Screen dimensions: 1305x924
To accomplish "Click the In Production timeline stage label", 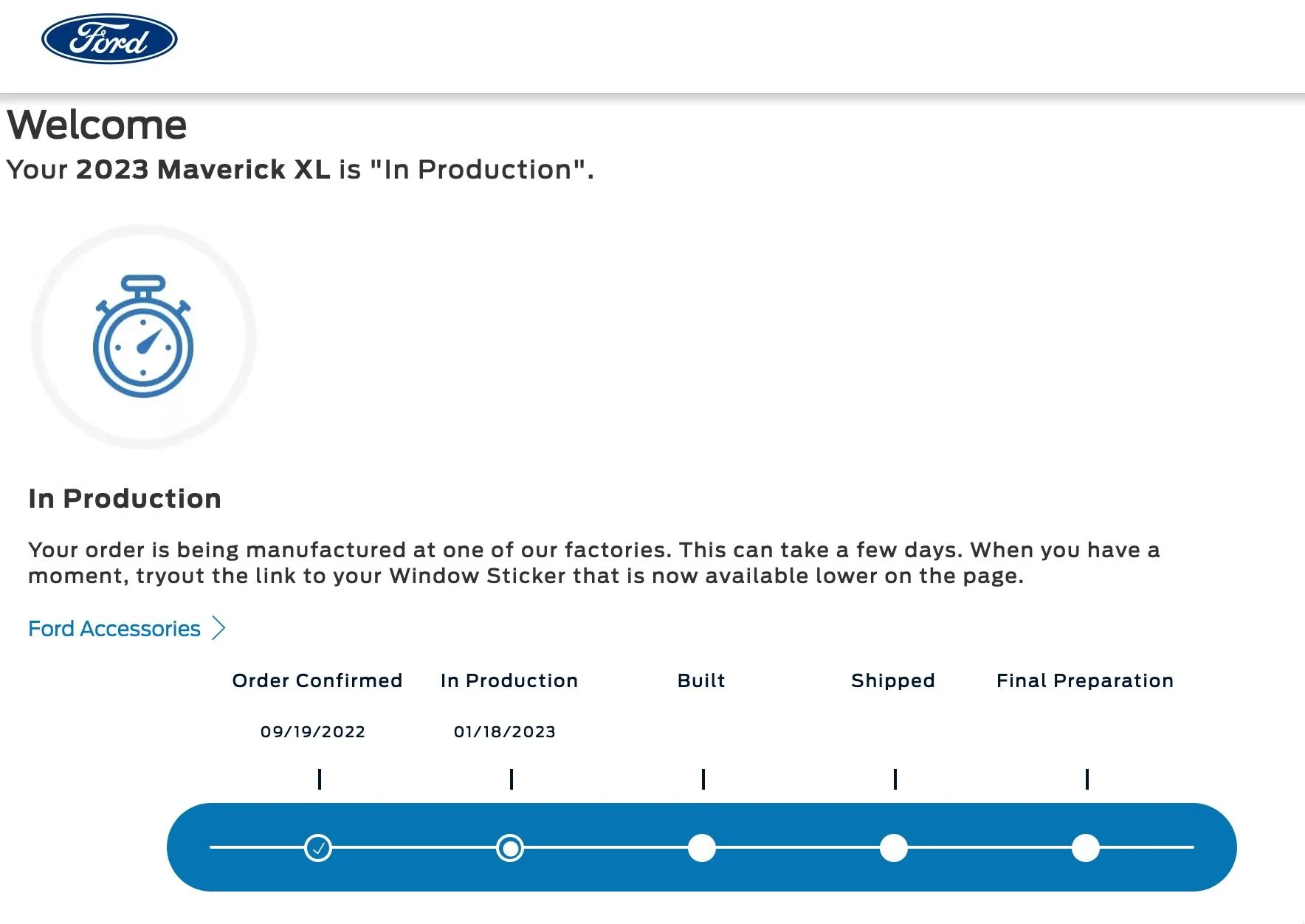I will tap(509, 680).
